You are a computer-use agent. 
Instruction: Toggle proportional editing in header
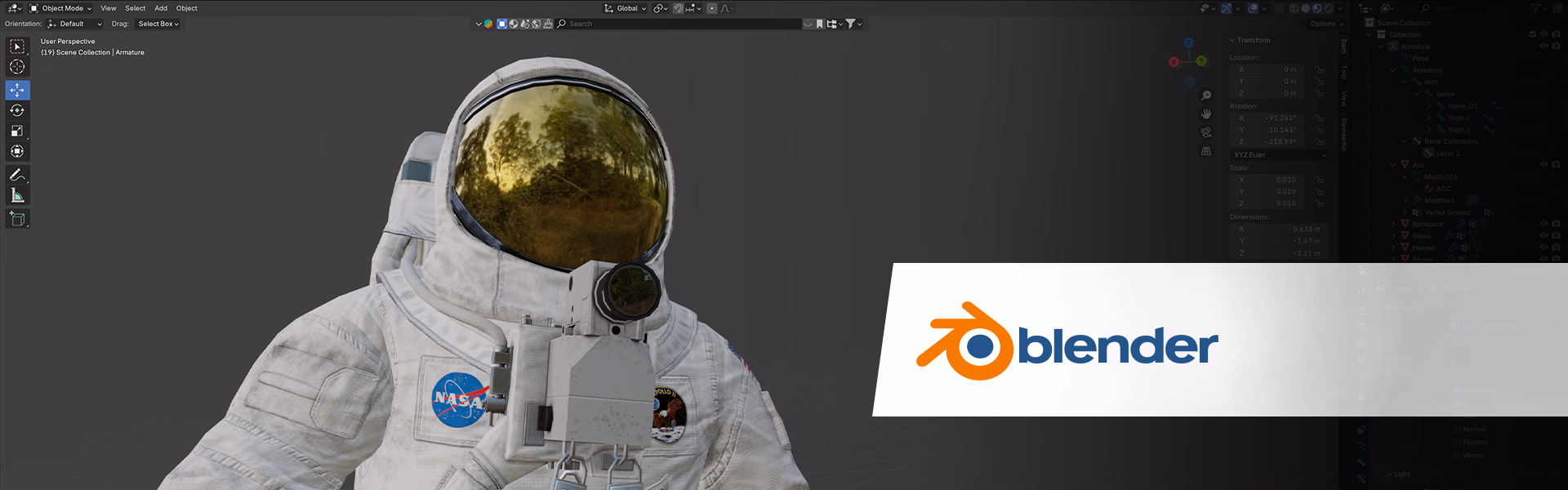tap(712, 8)
